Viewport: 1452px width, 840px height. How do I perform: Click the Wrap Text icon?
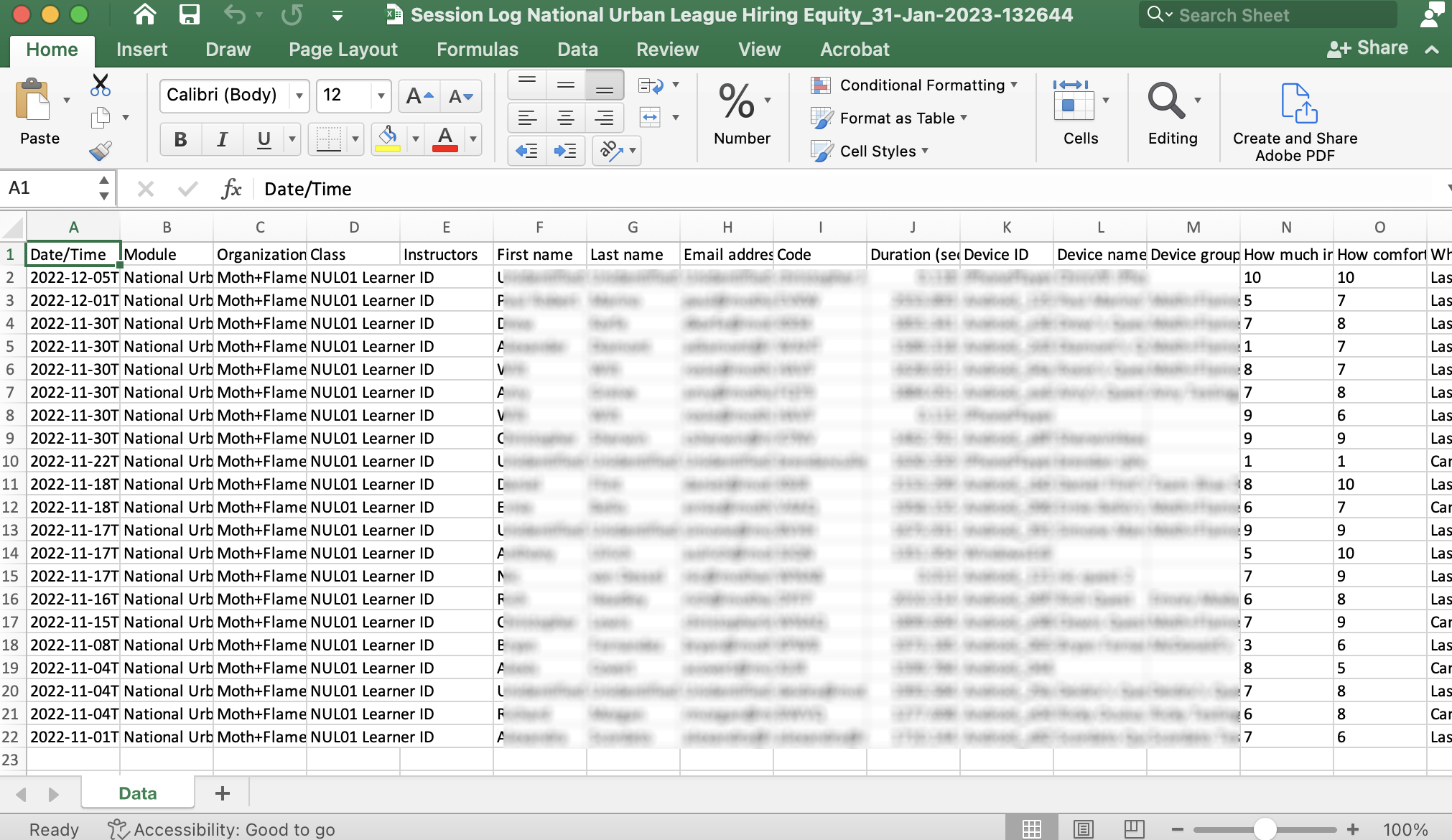[651, 85]
